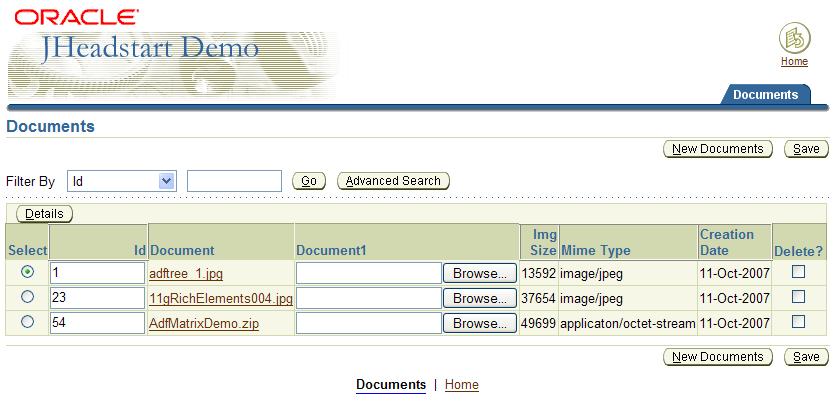The image size is (834, 407).
Task: Click the Img Size value 13592
Action: point(538,274)
